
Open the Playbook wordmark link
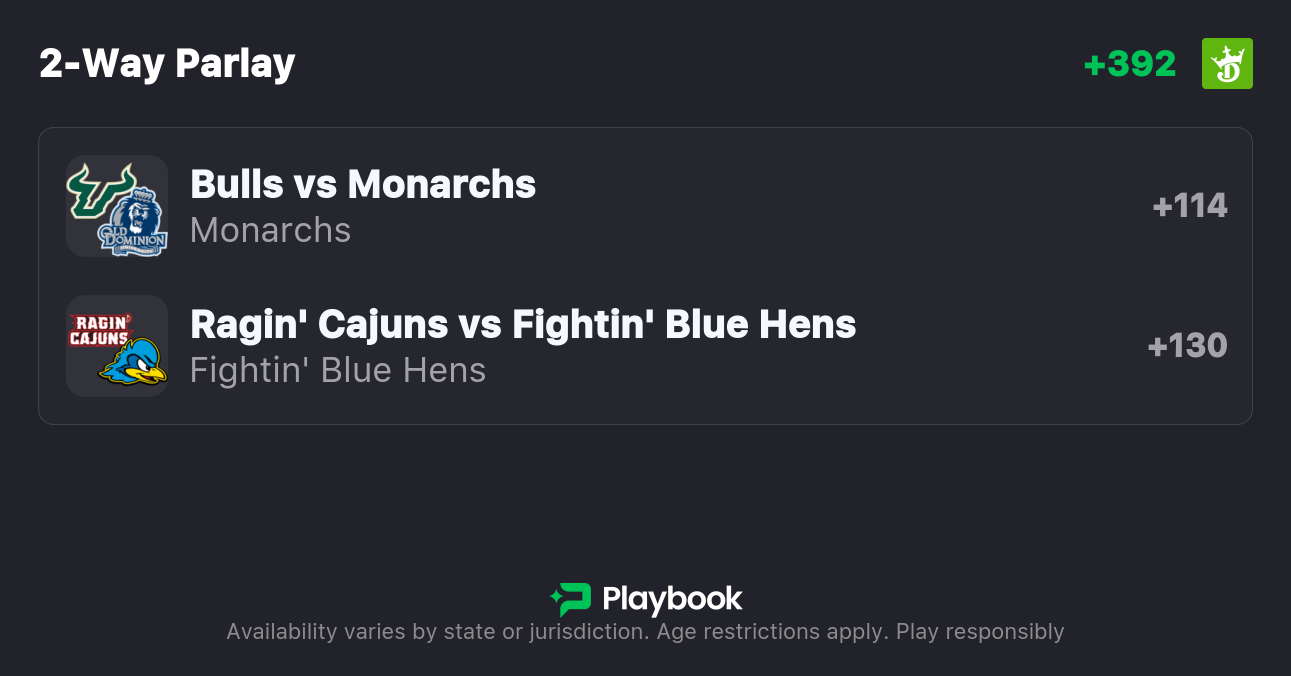(x=672, y=599)
